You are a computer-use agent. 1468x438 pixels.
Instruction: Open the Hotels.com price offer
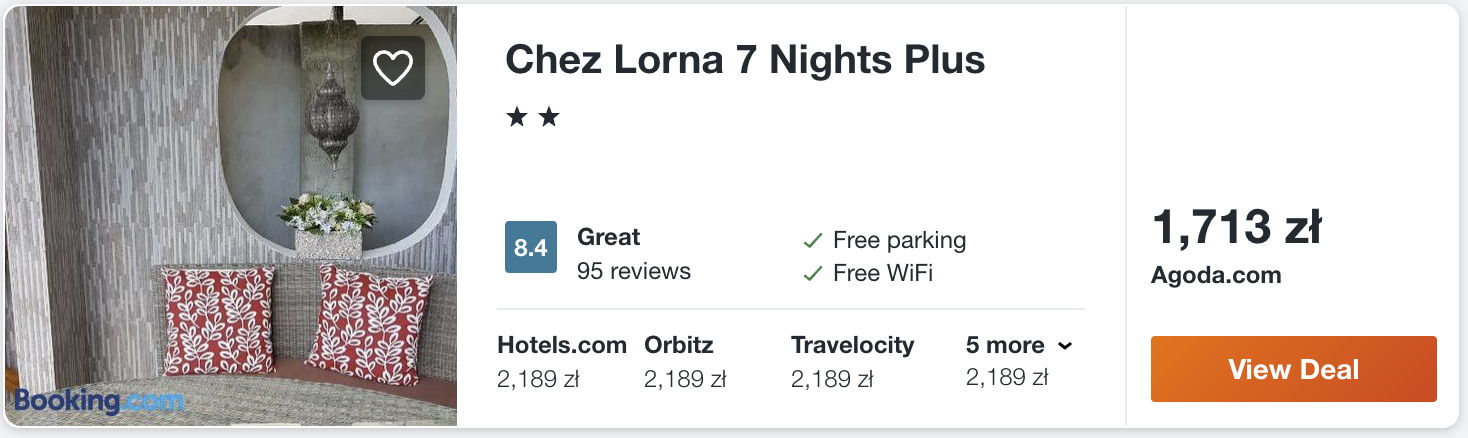(561, 361)
